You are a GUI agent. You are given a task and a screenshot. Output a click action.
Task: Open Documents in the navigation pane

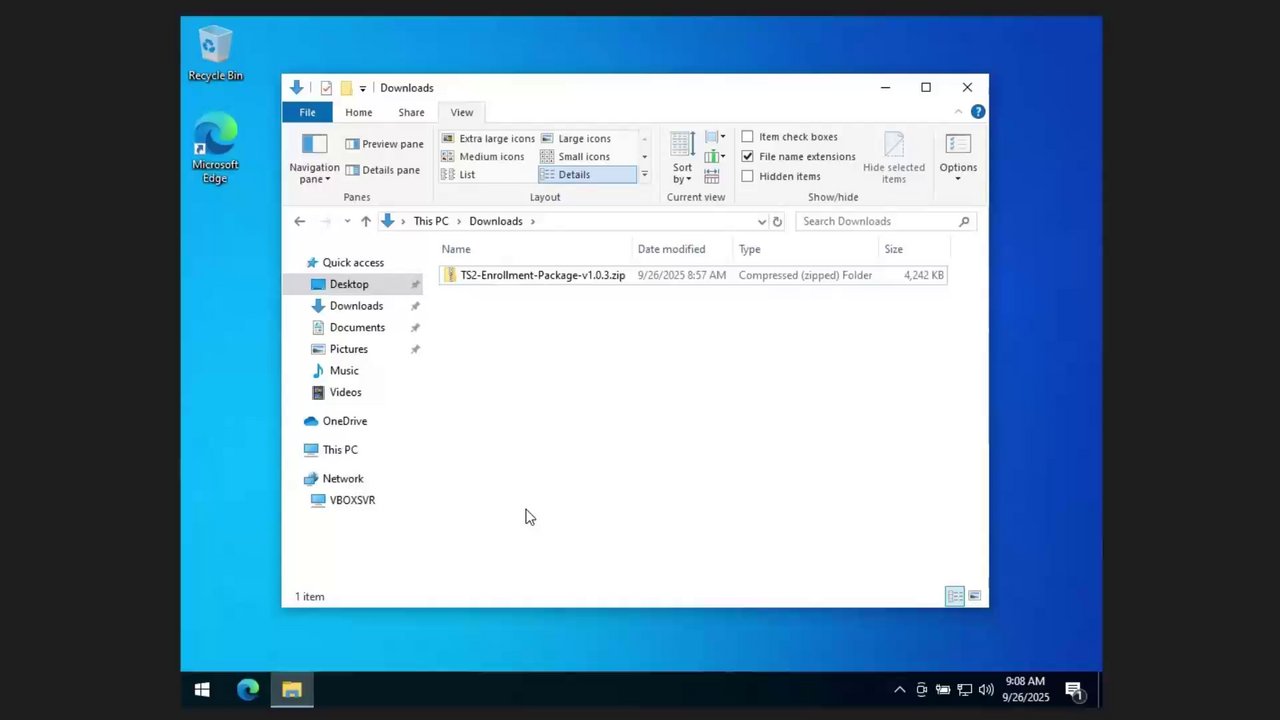(357, 328)
